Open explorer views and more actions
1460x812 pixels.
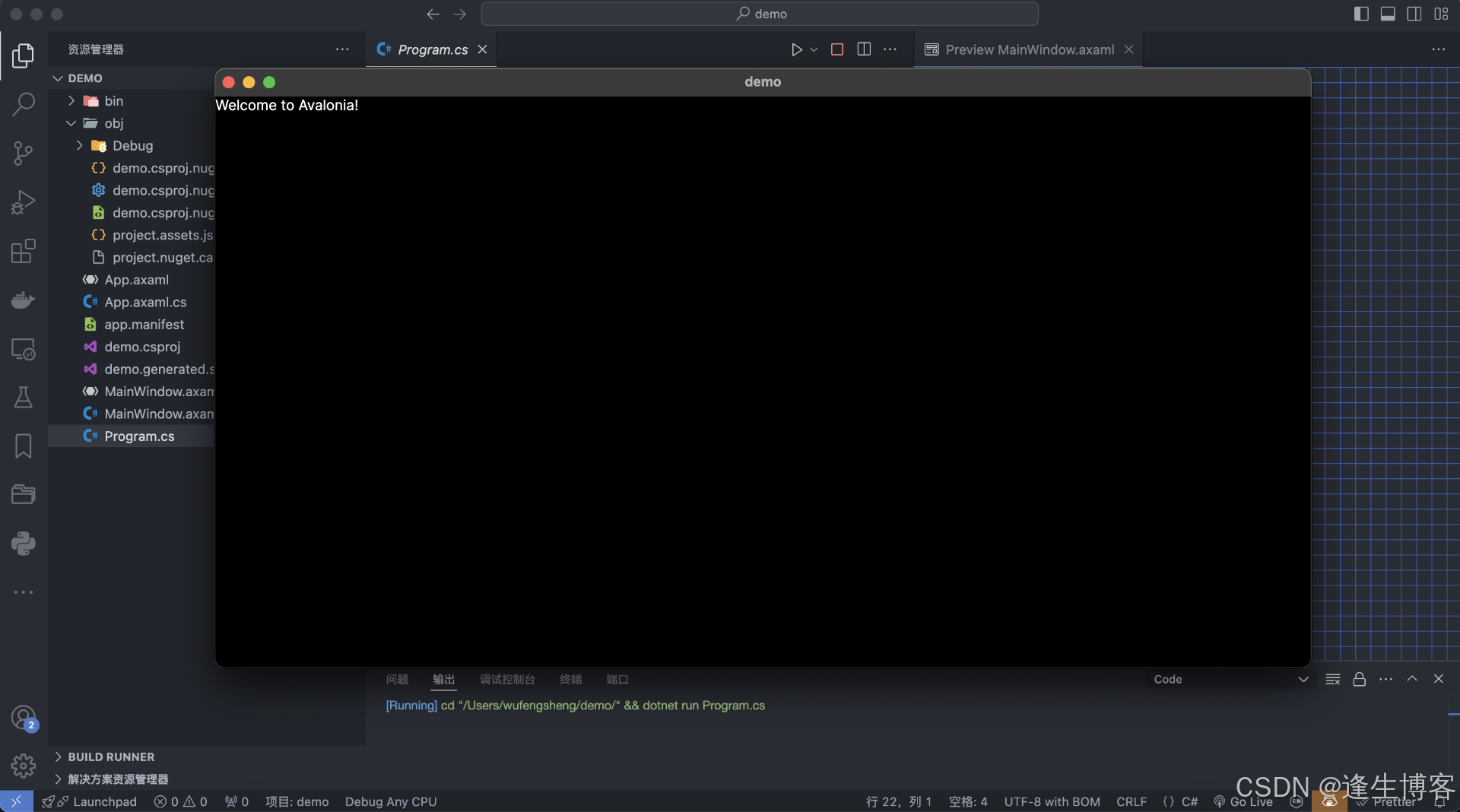[x=342, y=49]
